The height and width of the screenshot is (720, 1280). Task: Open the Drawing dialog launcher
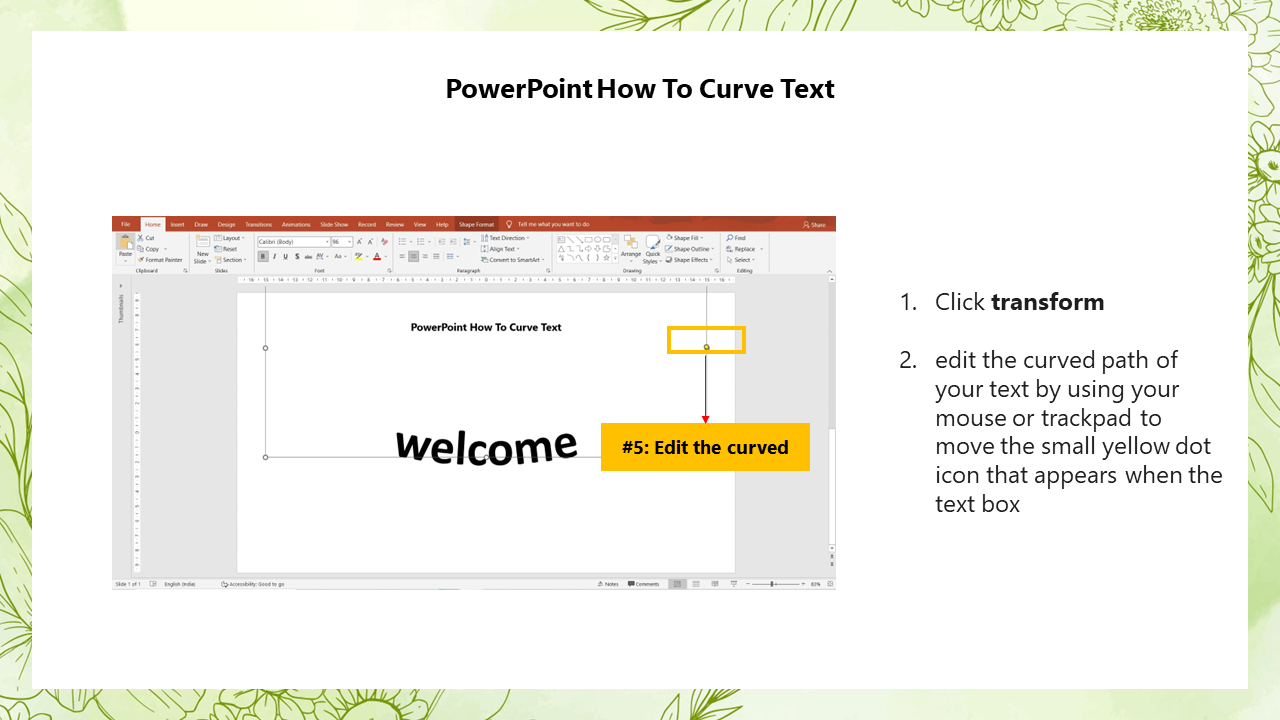[717, 270]
